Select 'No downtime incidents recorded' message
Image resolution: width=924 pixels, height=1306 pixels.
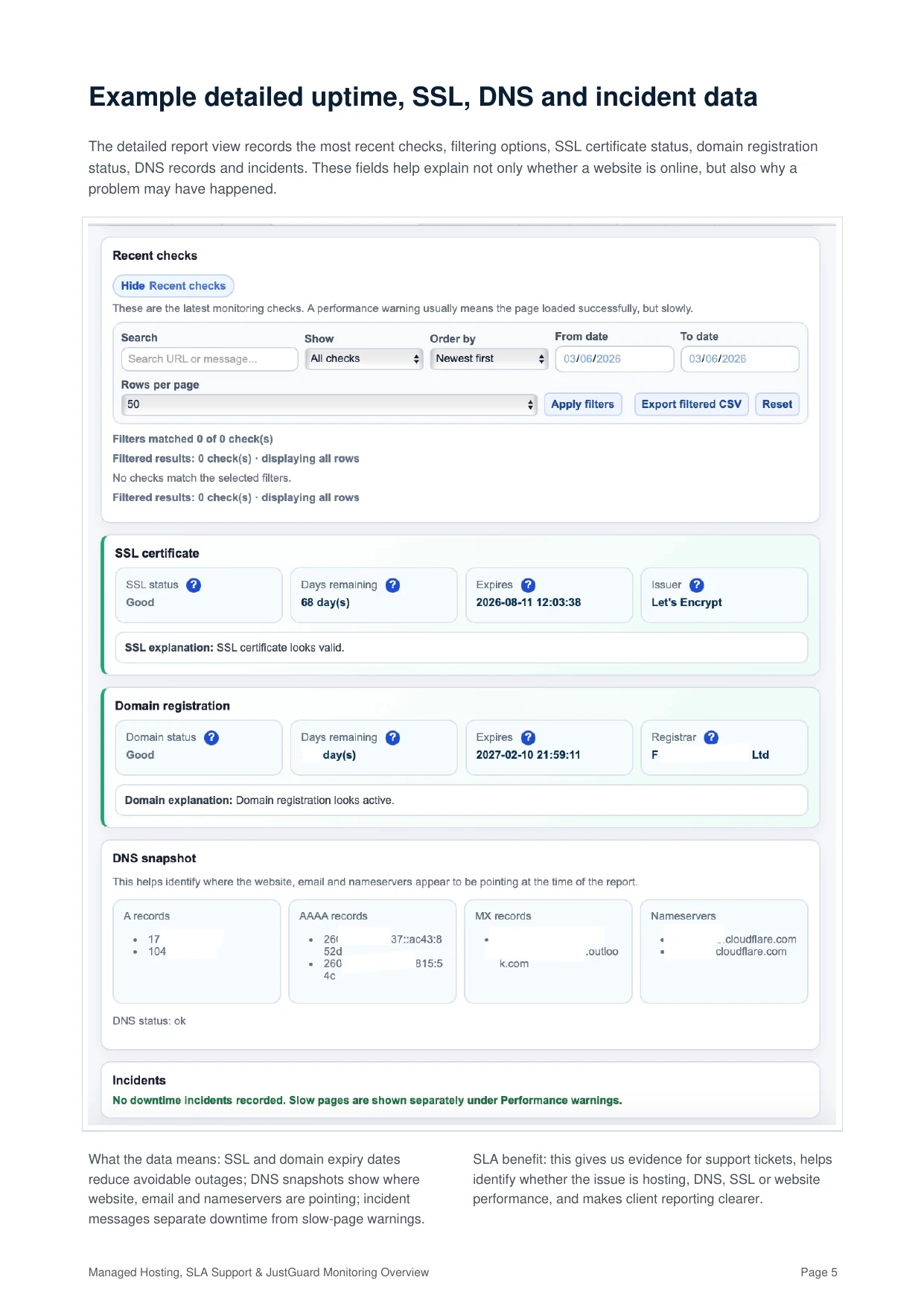coord(367,1100)
